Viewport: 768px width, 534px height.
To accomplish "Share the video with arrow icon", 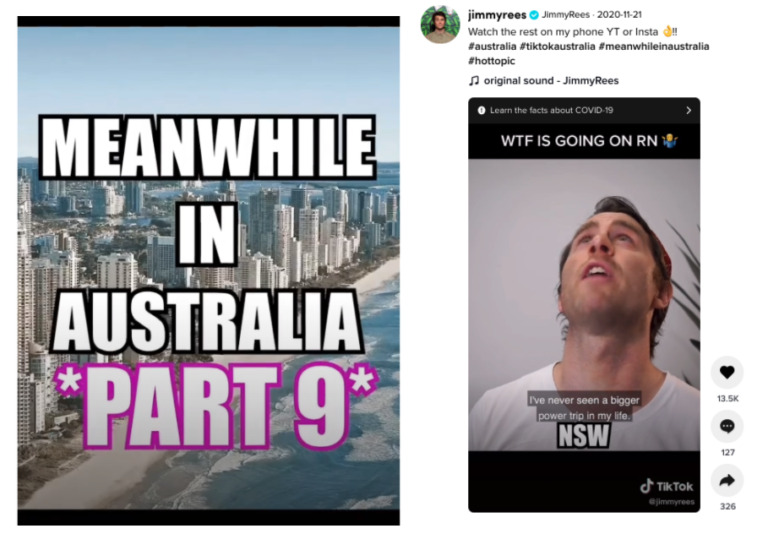I will tap(727, 481).
